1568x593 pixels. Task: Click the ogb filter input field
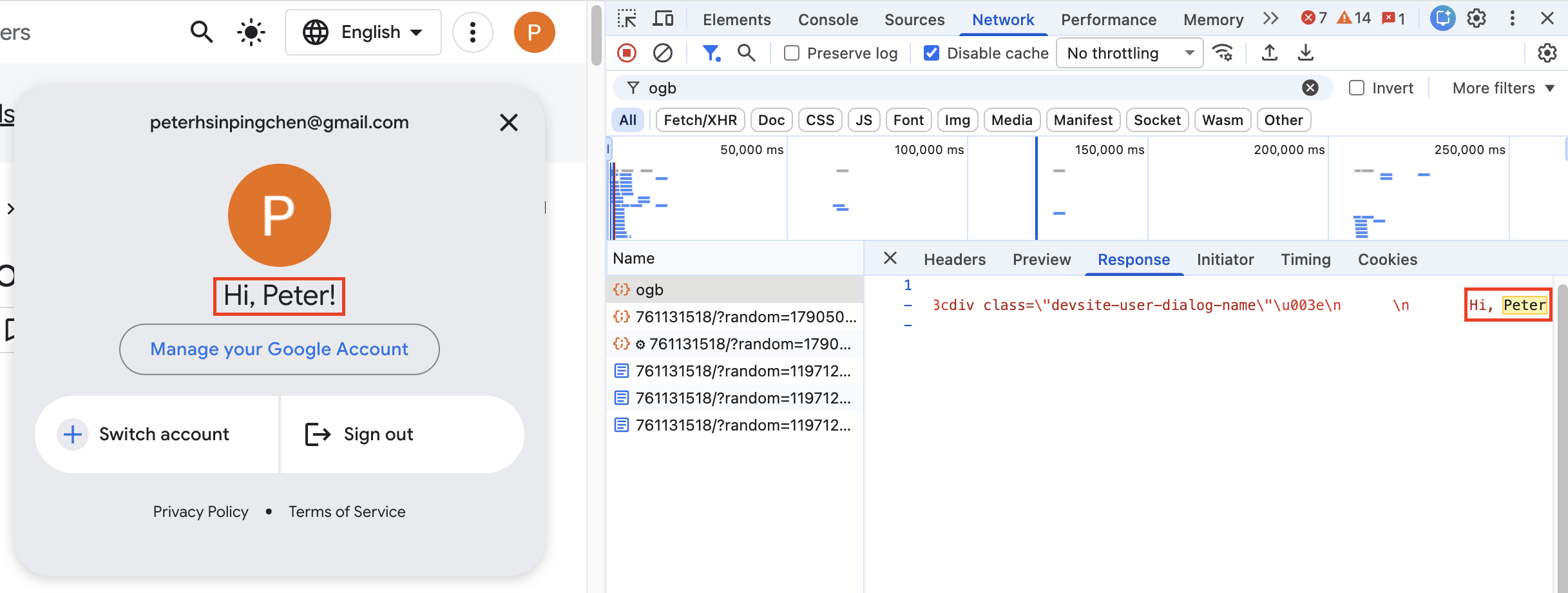[973, 88]
